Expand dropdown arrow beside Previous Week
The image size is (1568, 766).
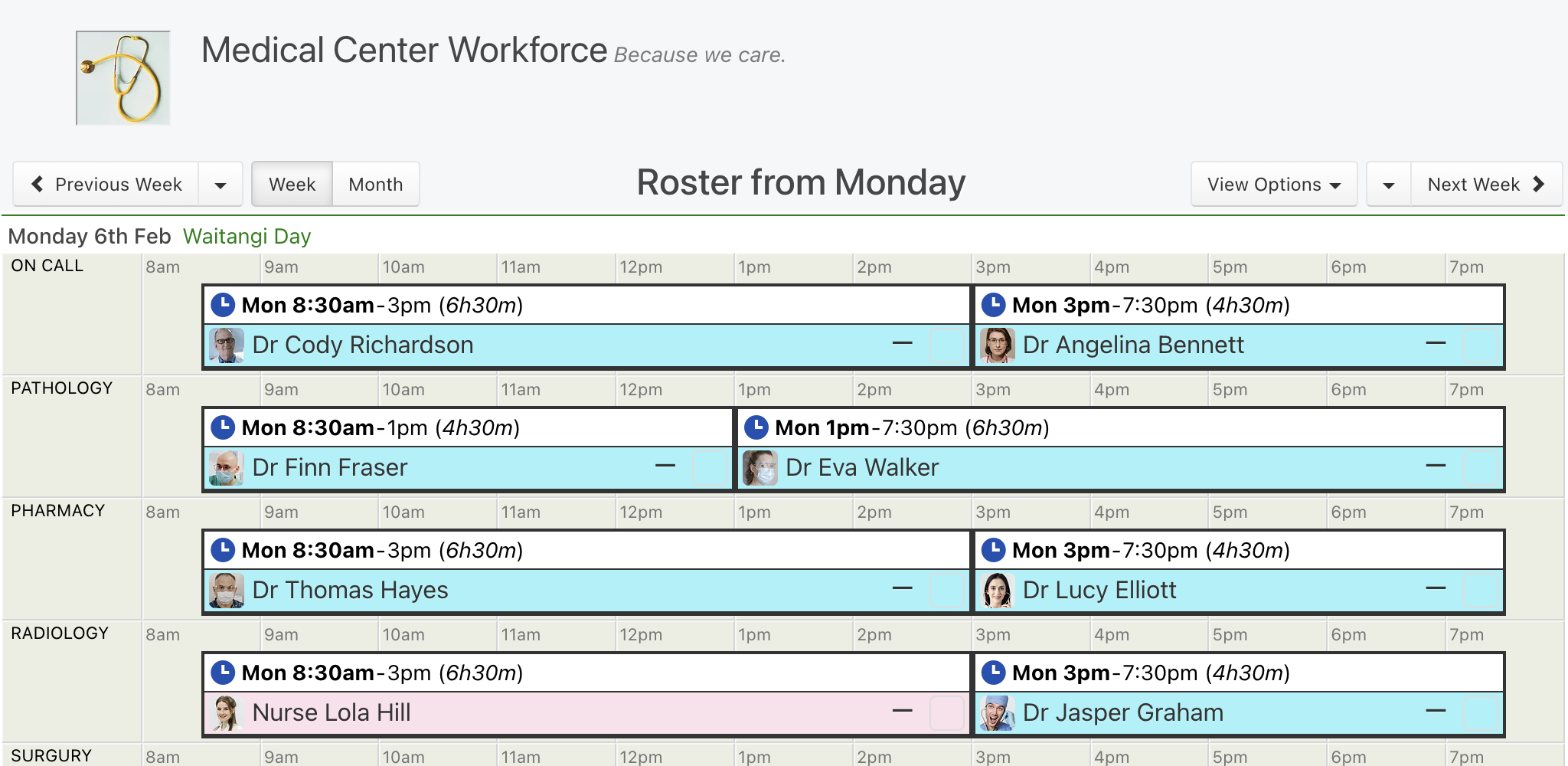point(220,184)
